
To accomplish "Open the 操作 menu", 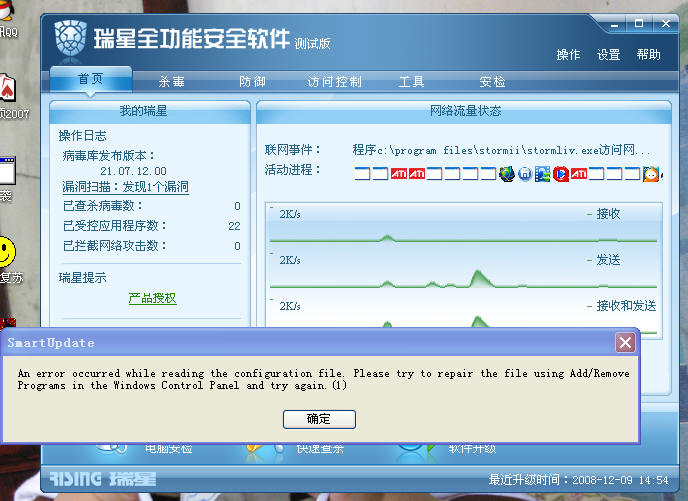I will pos(568,55).
